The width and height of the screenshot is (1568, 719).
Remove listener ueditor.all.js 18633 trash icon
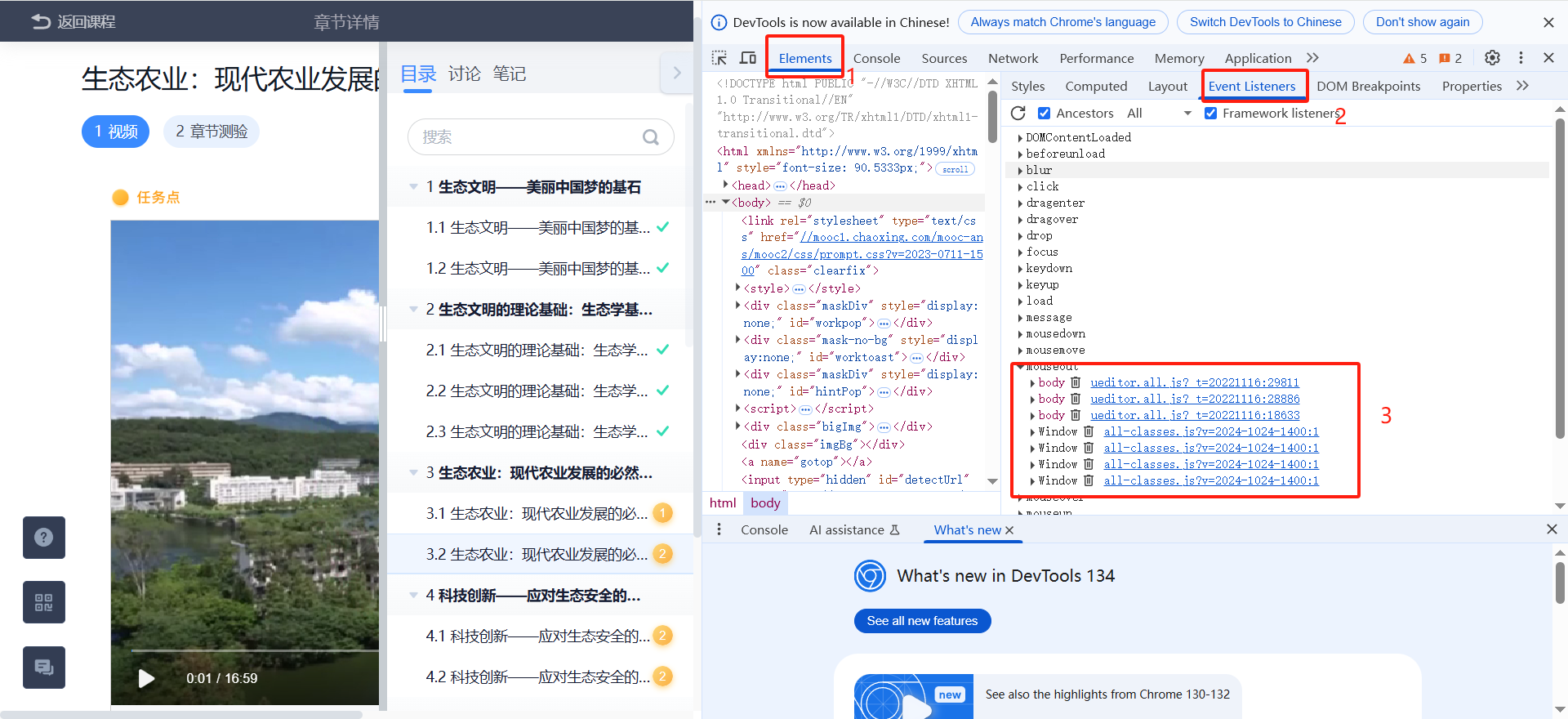tap(1076, 415)
